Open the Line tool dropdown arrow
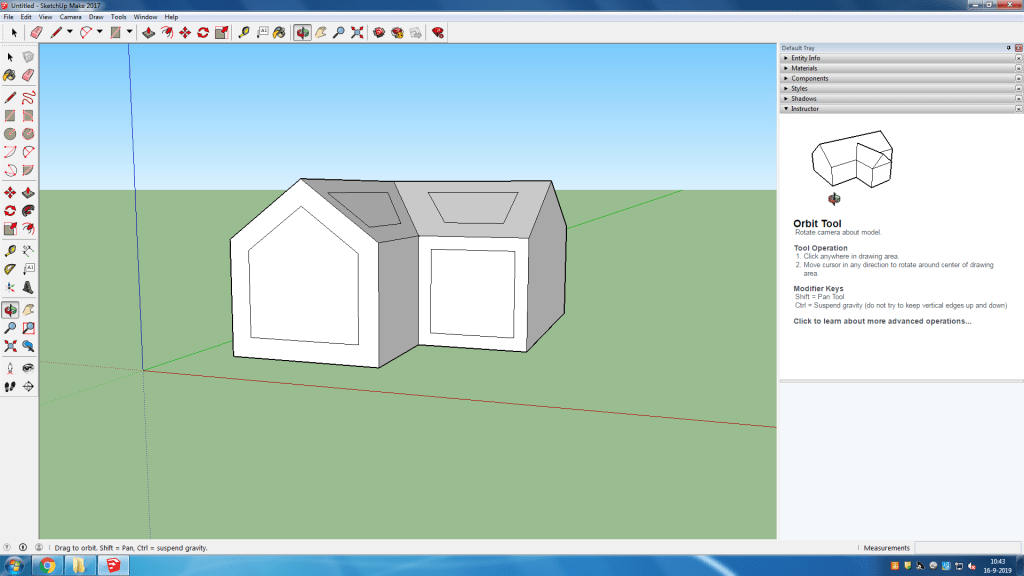 click(69, 32)
